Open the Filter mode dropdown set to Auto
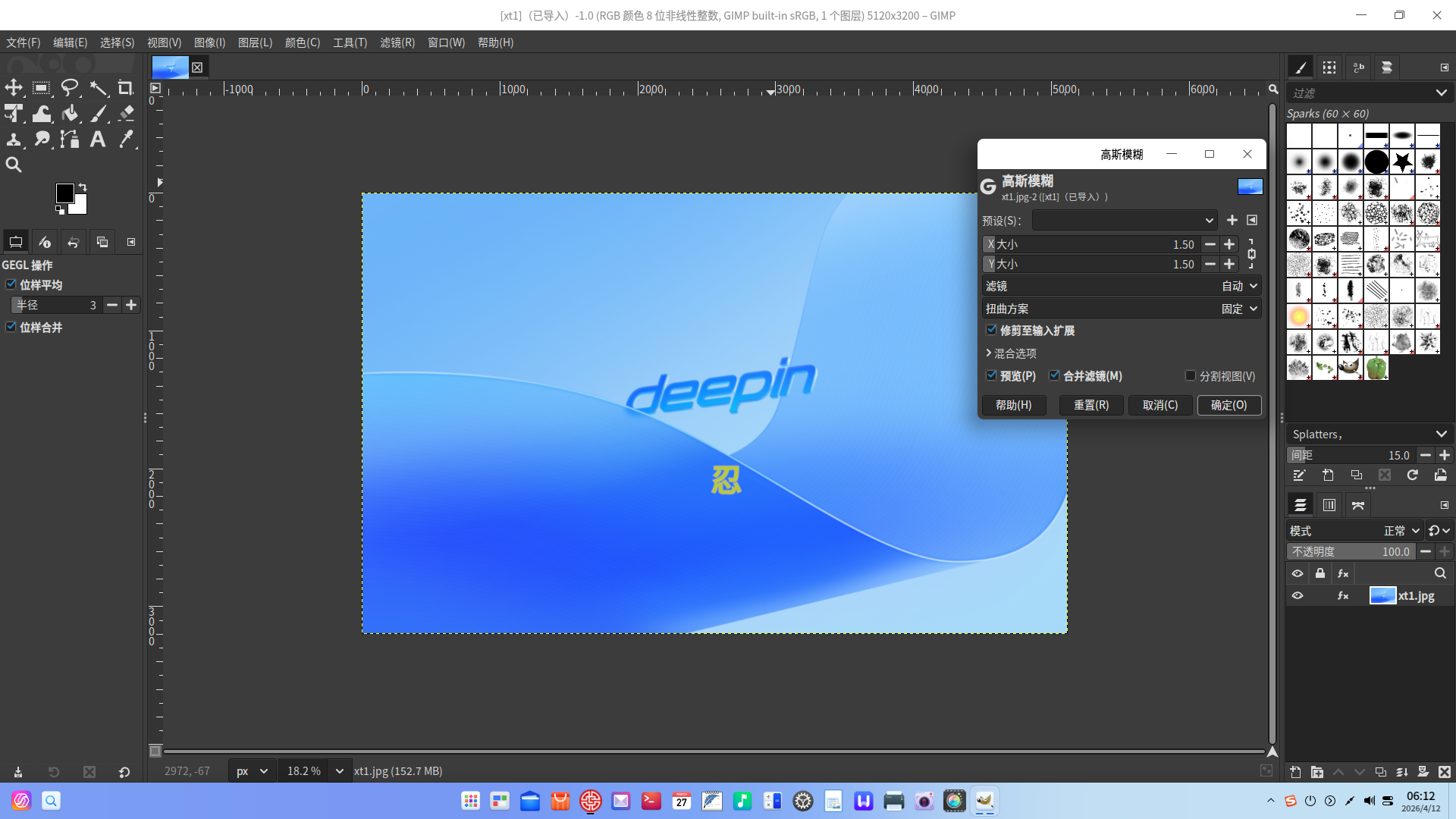Viewport: 1456px width, 819px height. point(1122,286)
